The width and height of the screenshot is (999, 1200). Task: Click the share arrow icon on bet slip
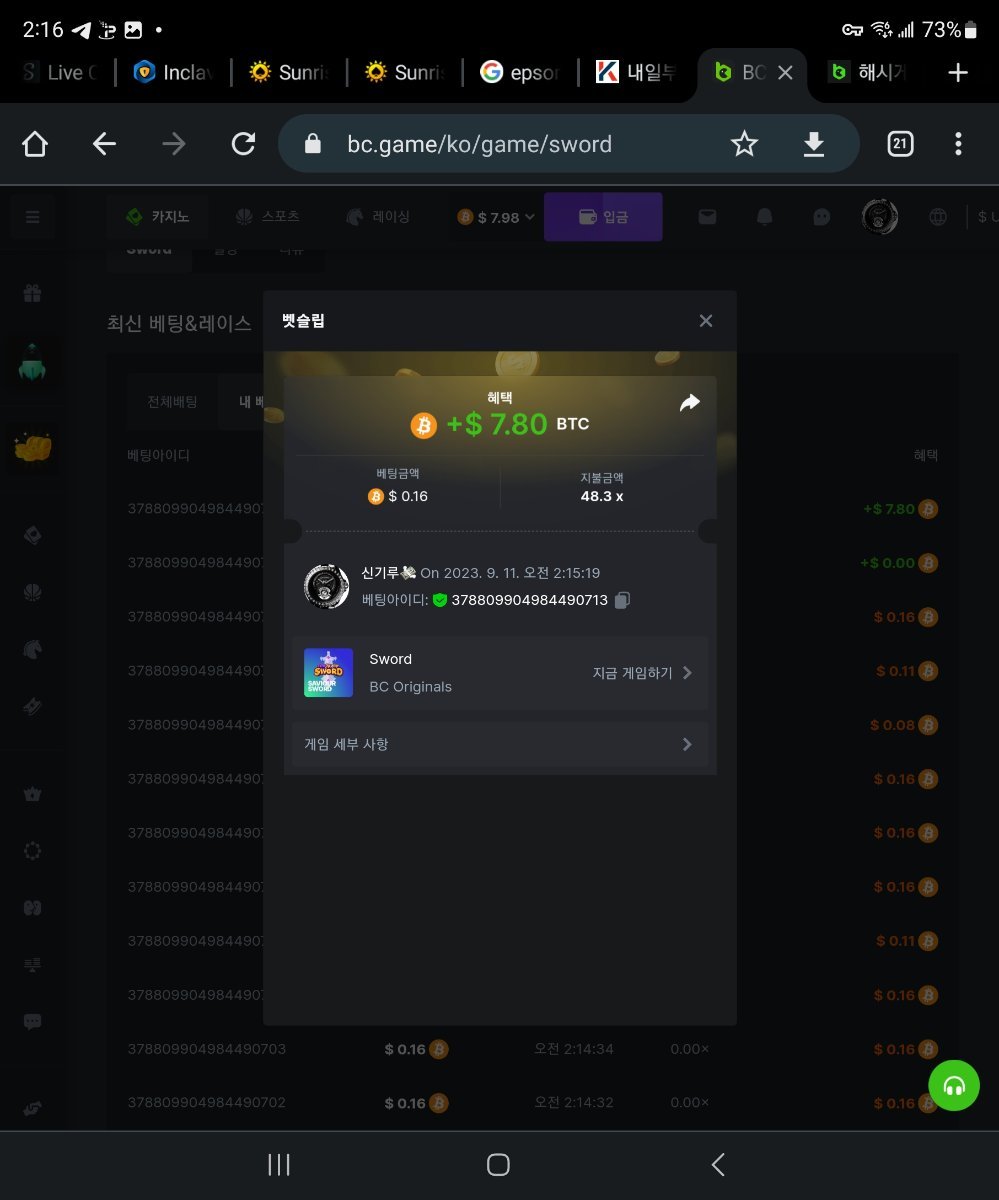[689, 403]
